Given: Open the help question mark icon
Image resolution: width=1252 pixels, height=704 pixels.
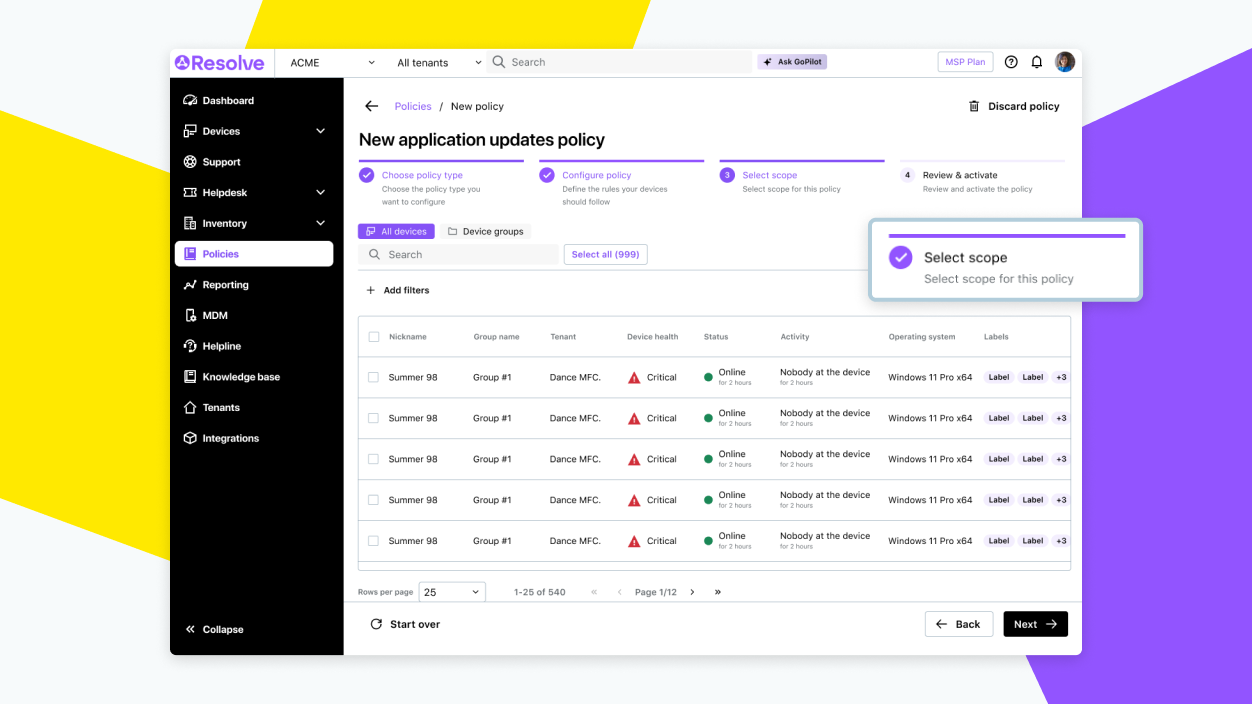Looking at the screenshot, I should coord(1010,61).
